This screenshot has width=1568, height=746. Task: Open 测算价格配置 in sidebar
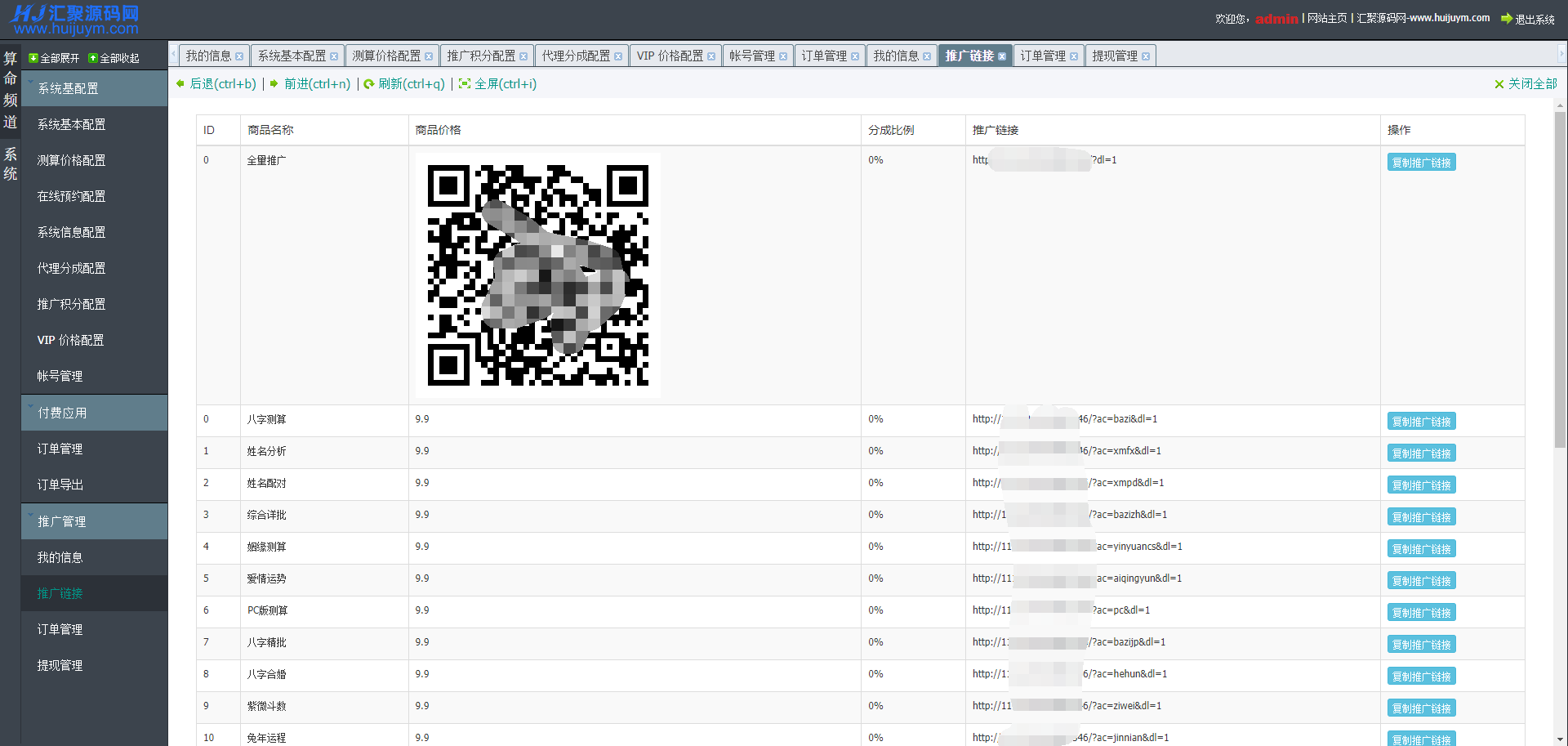click(95, 160)
